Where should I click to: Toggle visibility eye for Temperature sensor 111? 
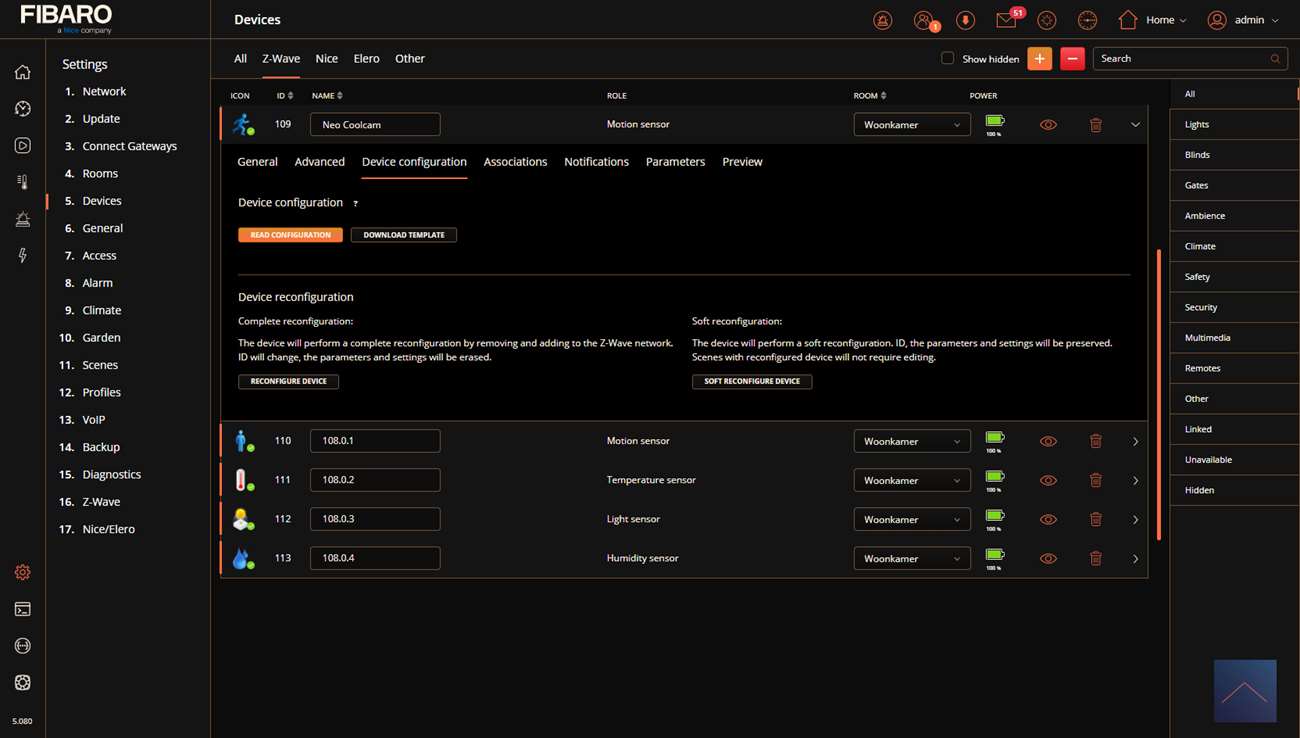coord(1048,480)
